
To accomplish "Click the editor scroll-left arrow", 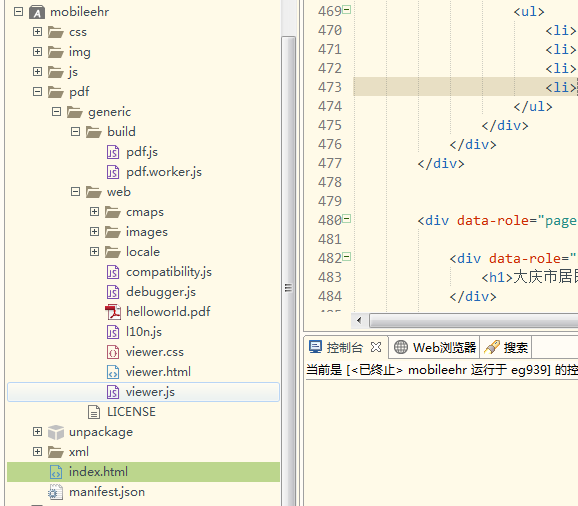I will 359,320.
